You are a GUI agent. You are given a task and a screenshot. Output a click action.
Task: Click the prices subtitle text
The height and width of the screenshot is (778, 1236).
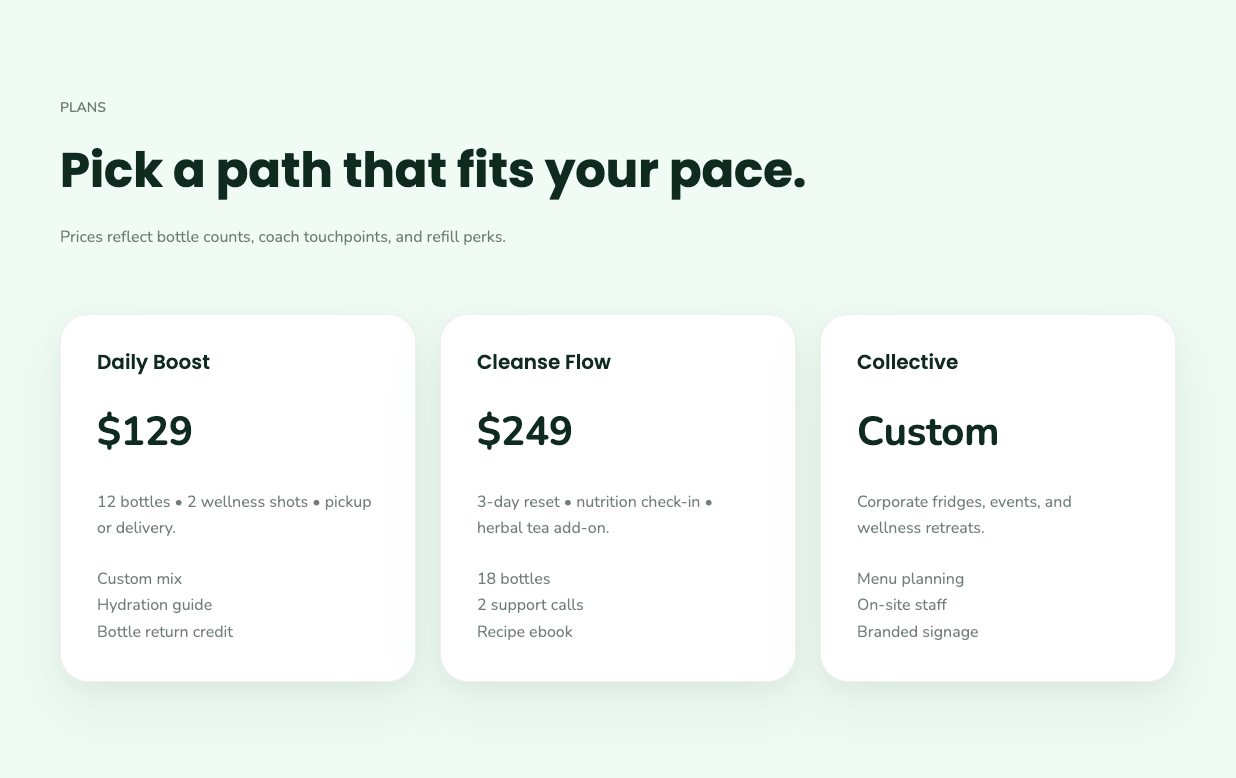[x=283, y=237]
